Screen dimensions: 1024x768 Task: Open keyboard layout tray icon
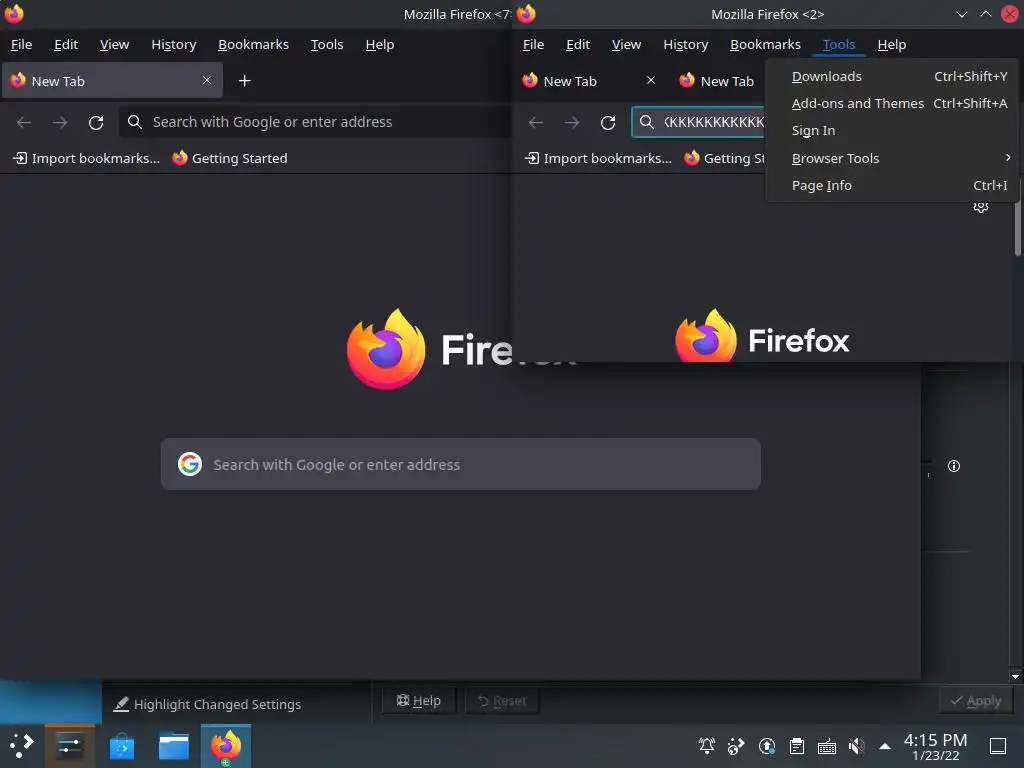(x=827, y=745)
